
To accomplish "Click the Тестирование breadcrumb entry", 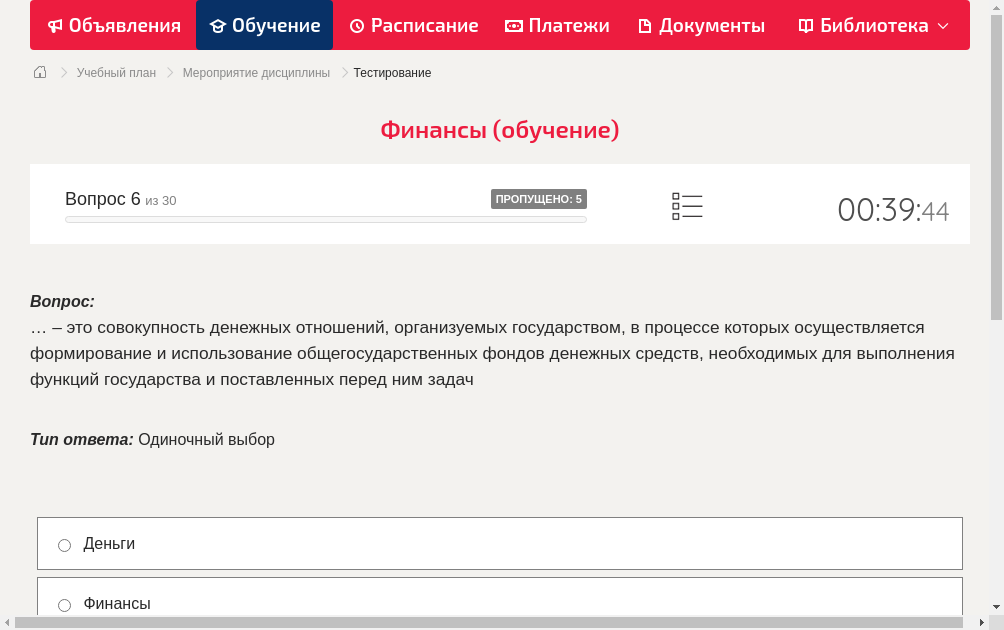I will (x=391, y=72).
